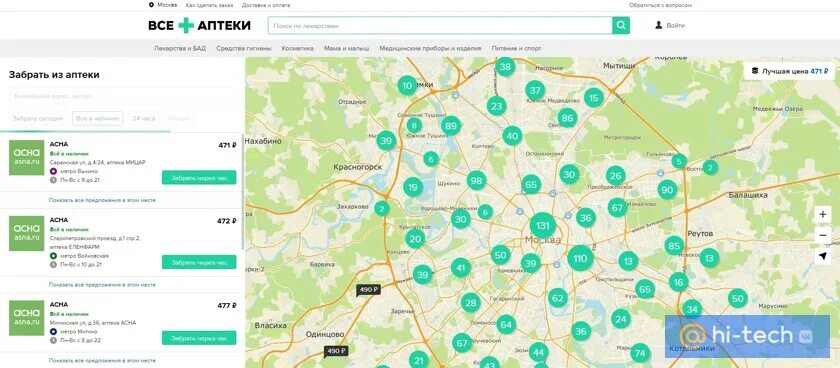
Task: Click the cluster marker numbered 26
Action: click(x=616, y=175)
